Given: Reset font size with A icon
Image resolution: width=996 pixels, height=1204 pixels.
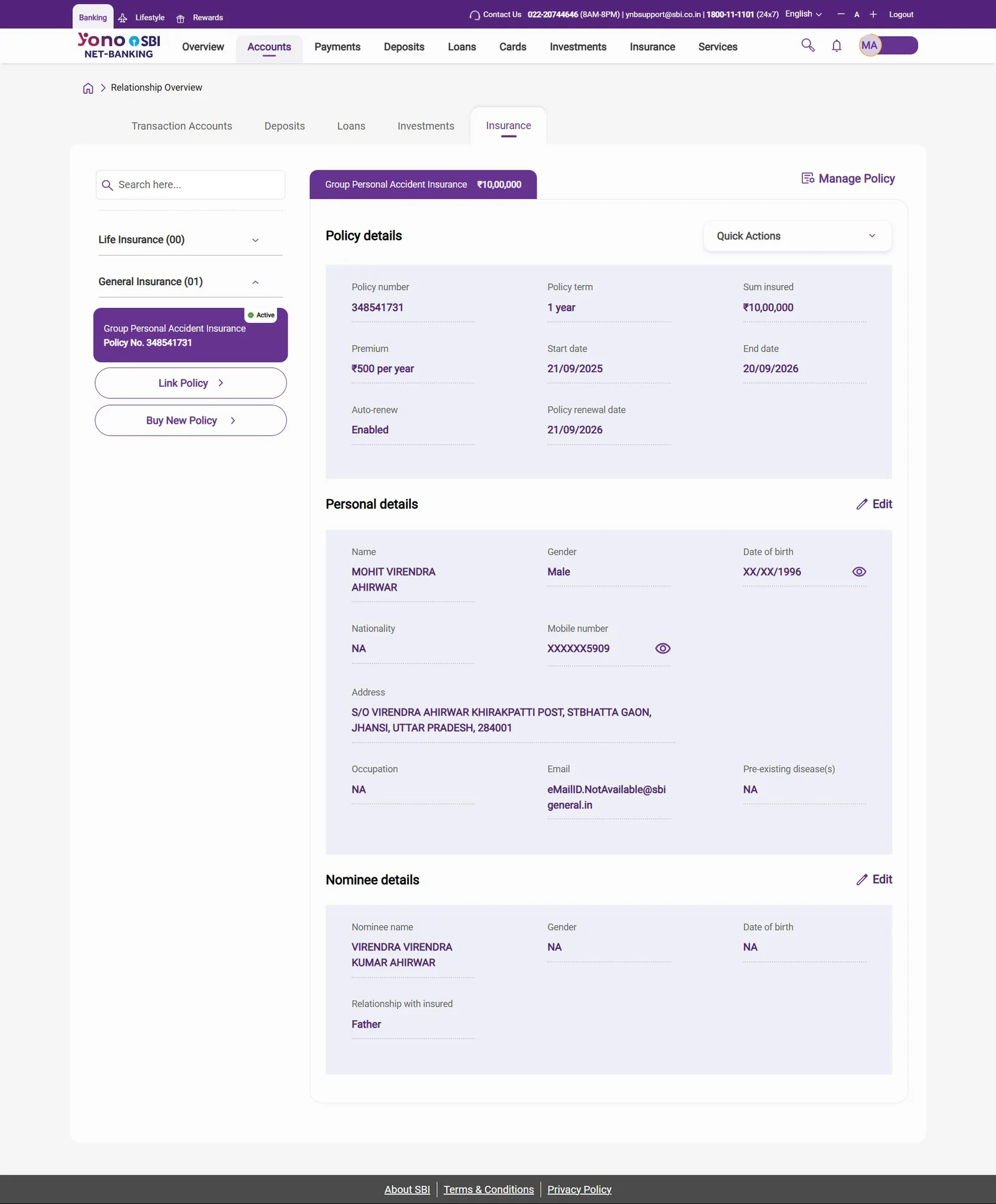Looking at the screenshot, I should click(857, 14).
